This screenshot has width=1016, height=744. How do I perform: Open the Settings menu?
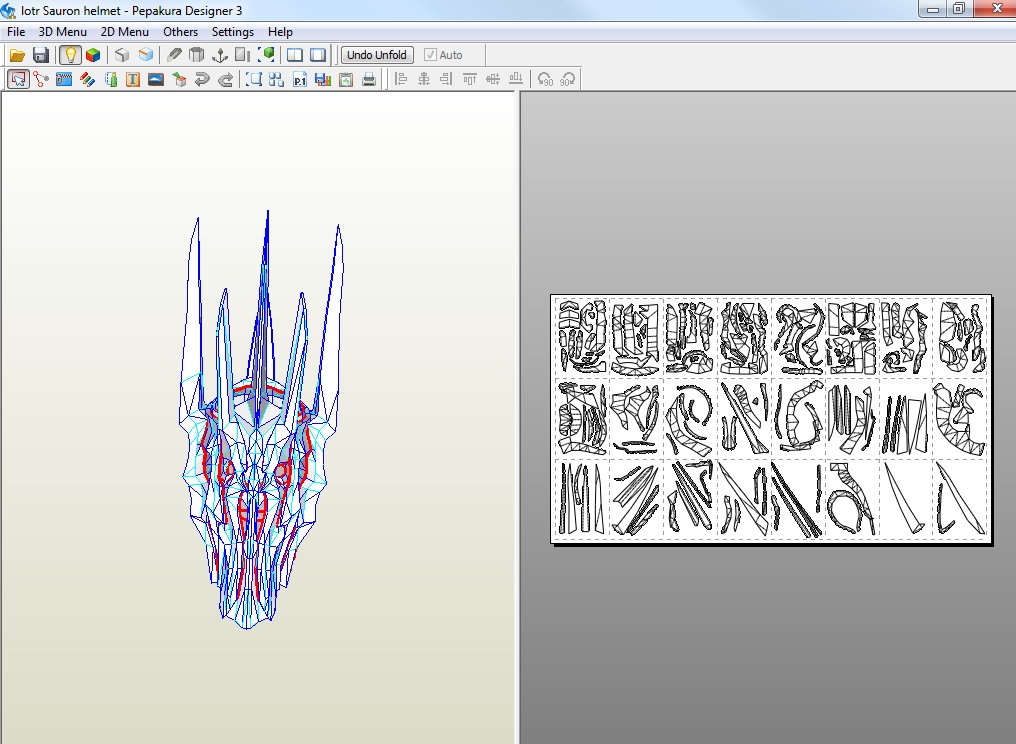(x=233, y=32)
